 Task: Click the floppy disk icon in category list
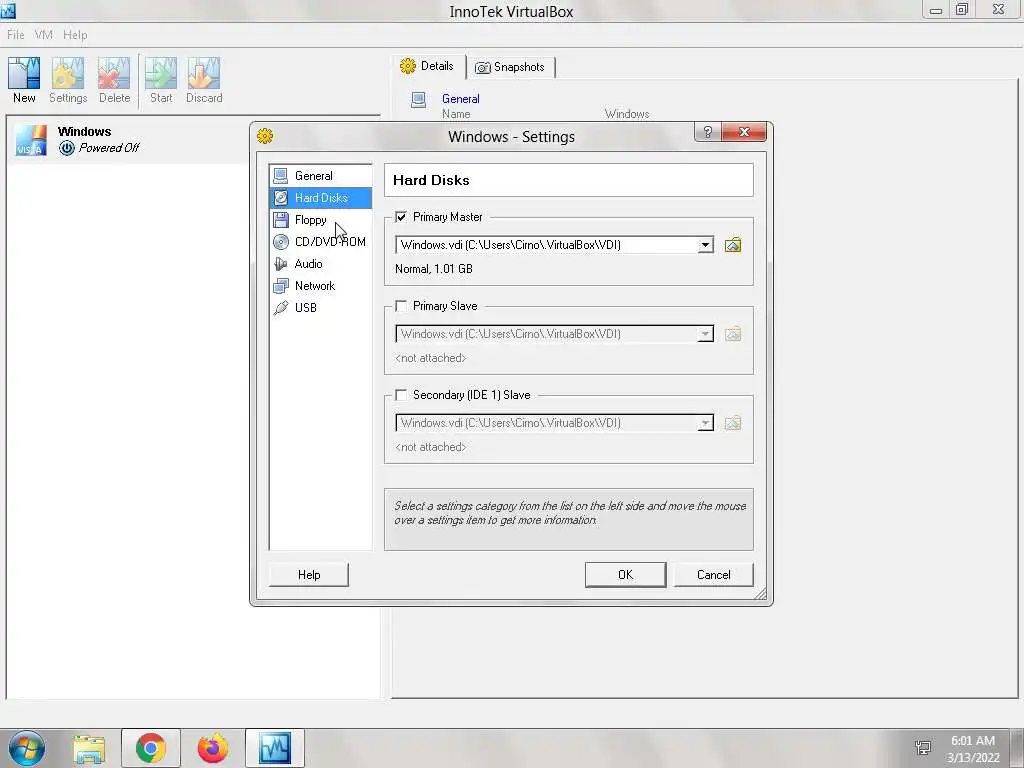coord(281,220)
